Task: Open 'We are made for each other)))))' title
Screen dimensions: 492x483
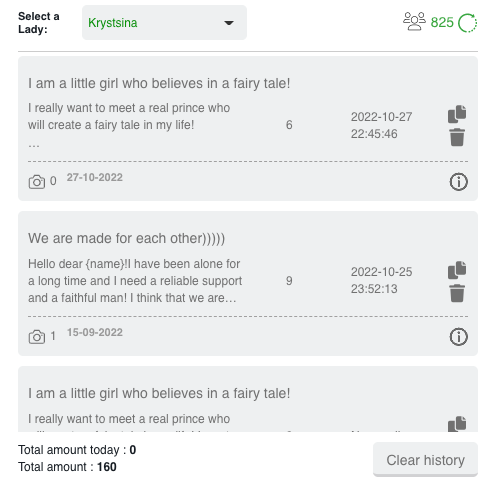Action: (x=126, y=238)
